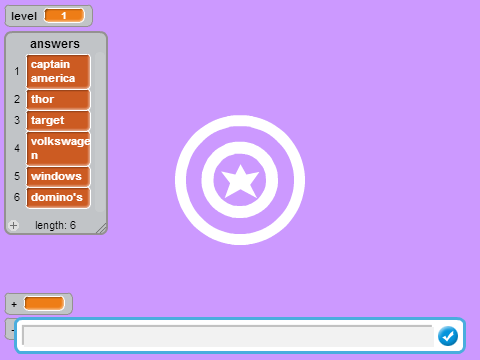Select the "domino's" list item

58,197
